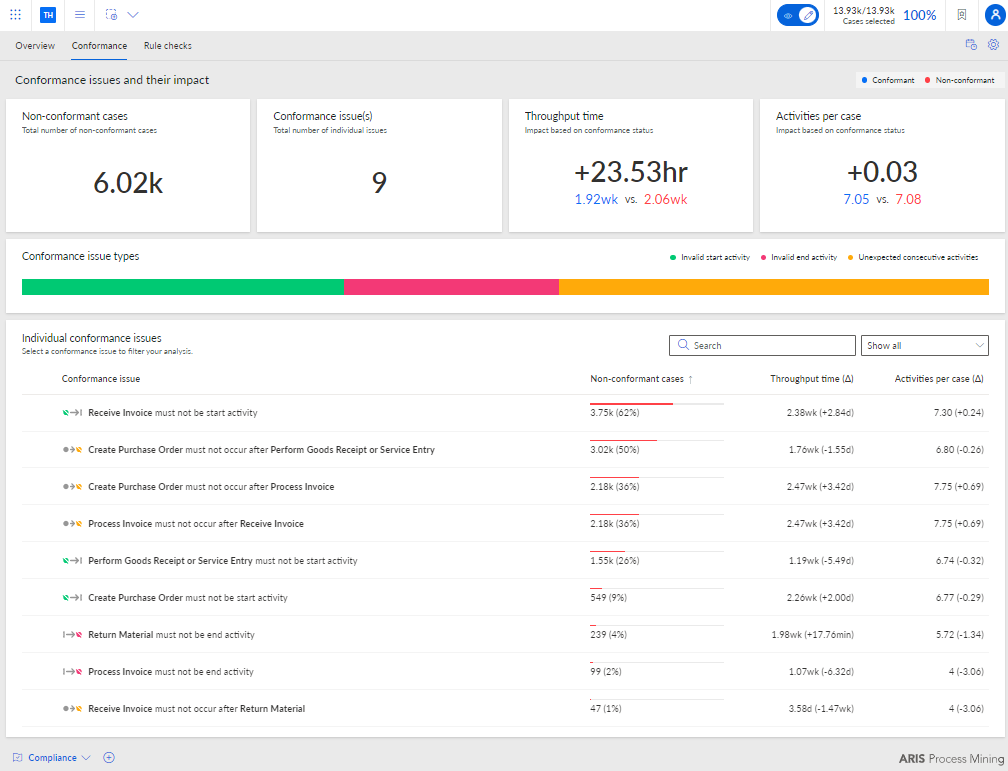Select Receive Invoice must not be start activity
The height and width of the screenshot is (771, 1008).
[x=505, y=413]
